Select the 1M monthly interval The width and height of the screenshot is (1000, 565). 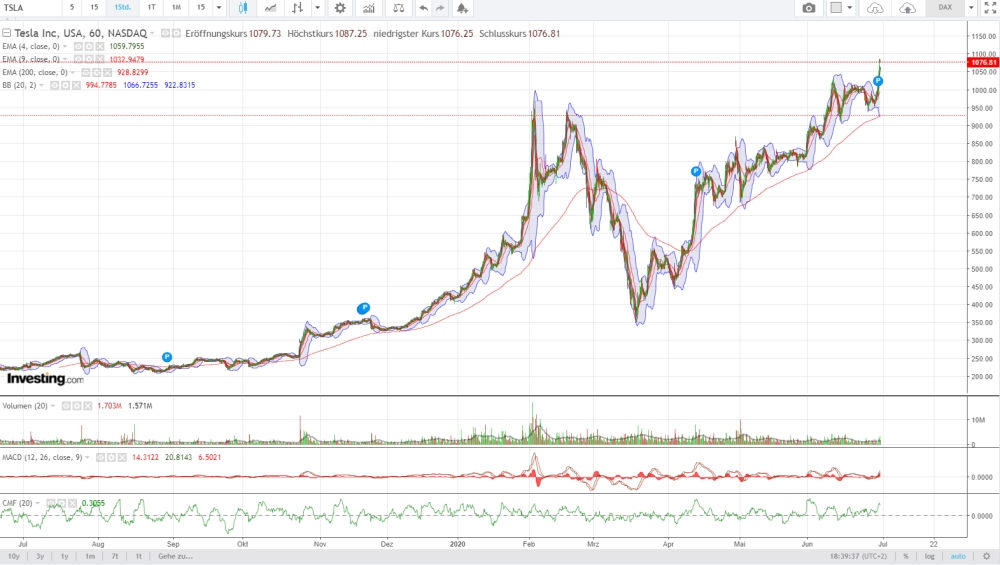tap(176, 8)
